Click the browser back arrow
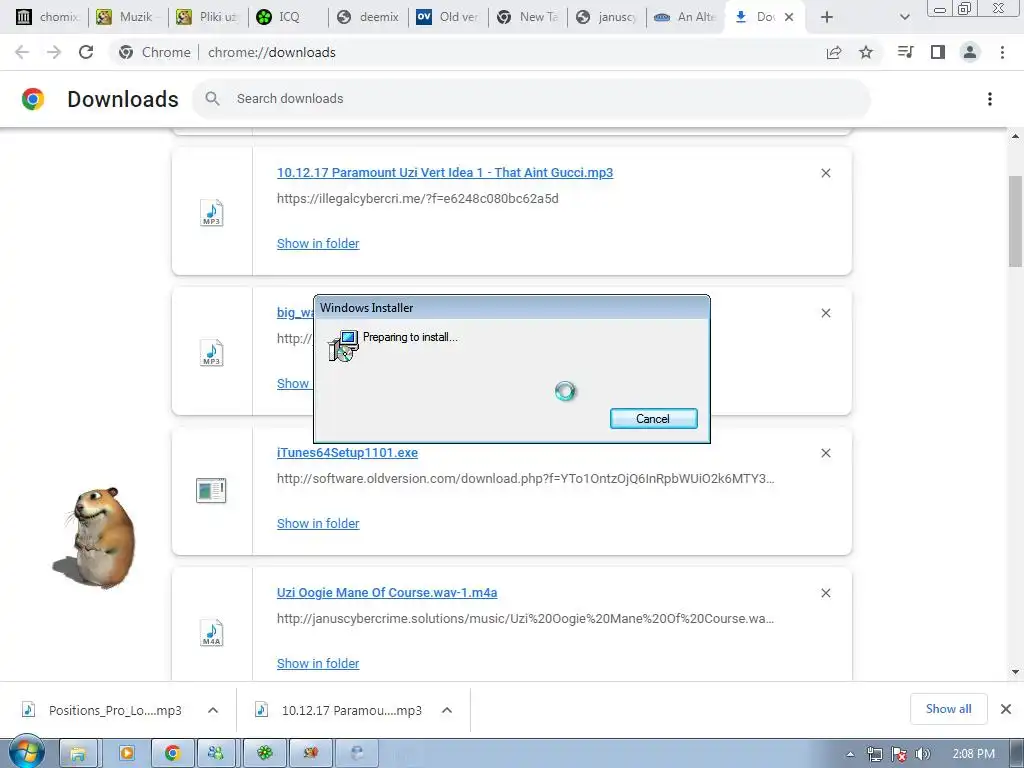1024x768 pixels. 22,52
